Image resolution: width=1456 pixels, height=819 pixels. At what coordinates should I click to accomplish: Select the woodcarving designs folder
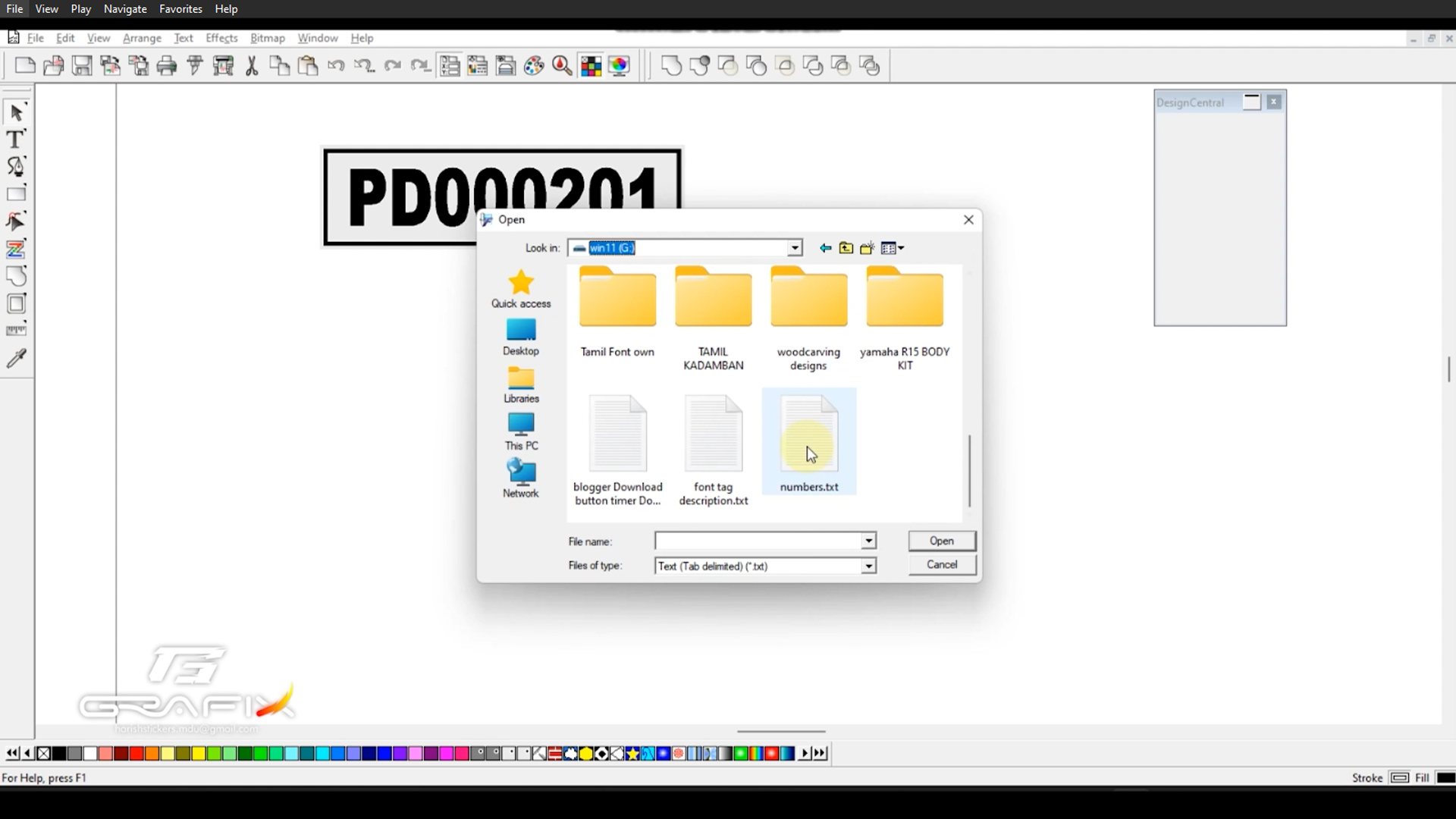[809, 318]
